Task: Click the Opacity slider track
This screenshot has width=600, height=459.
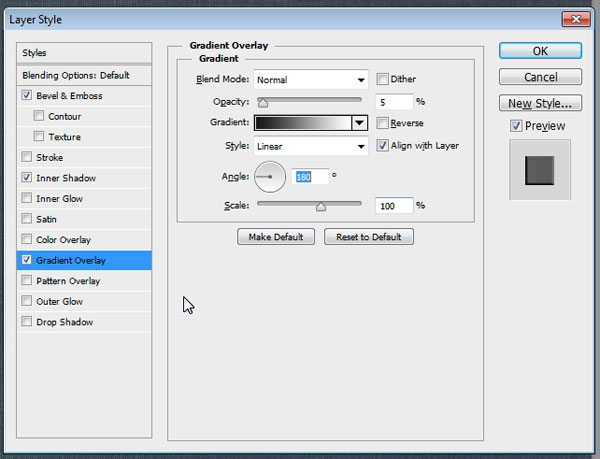Action: pyautogui.click(x=310, y=100)
